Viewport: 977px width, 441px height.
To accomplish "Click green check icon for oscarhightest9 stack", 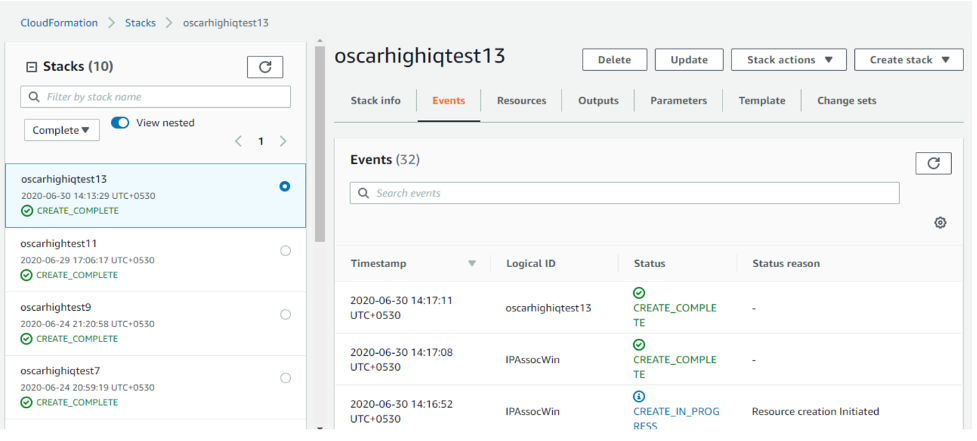I will tap(27, 339).
